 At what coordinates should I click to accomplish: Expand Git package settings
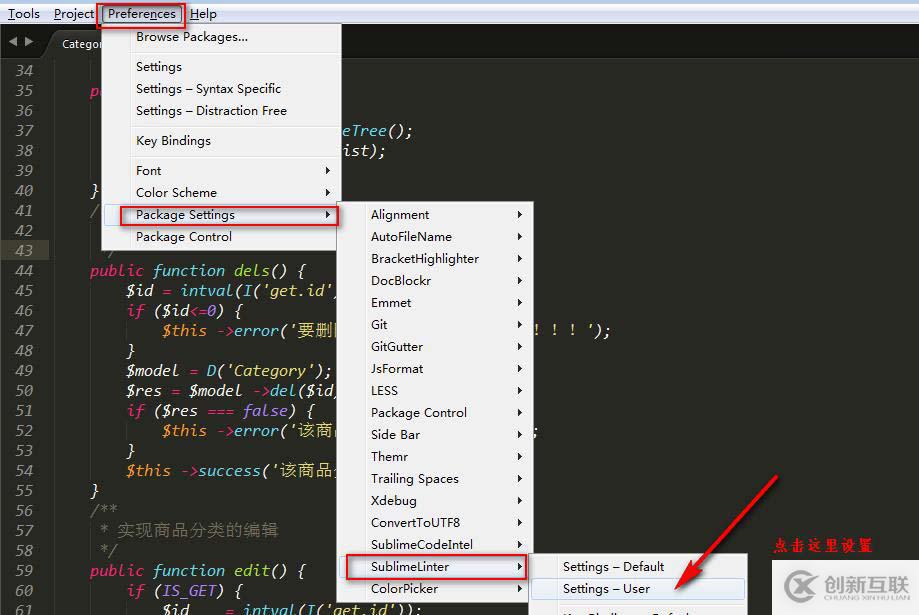435,325
